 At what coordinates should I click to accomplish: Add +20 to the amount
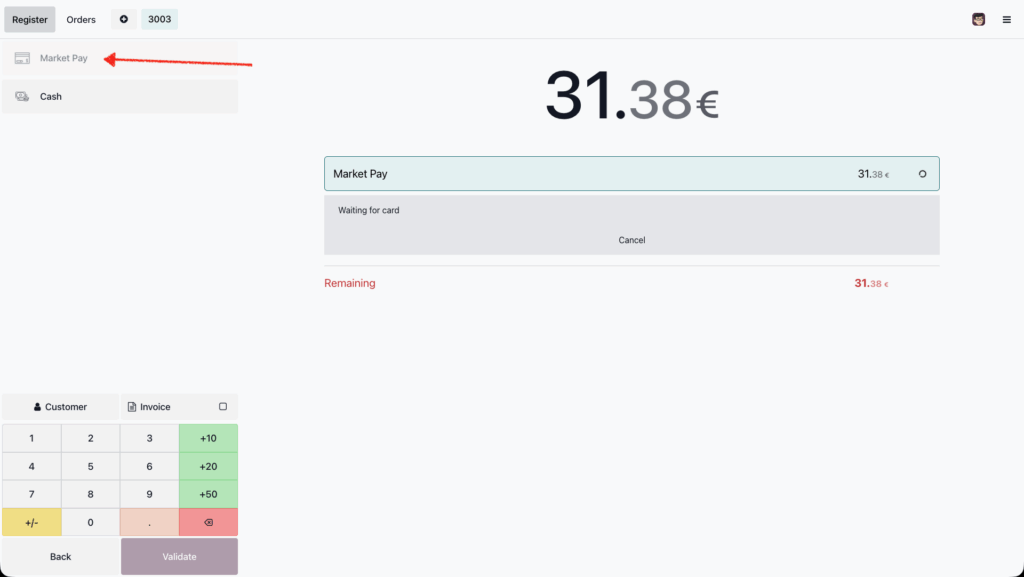pyautogui.click(x=208, y=467)
